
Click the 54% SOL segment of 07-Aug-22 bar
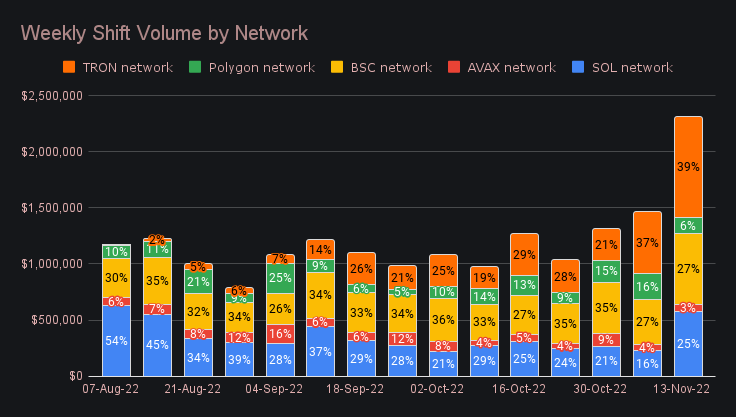(116, 340)
